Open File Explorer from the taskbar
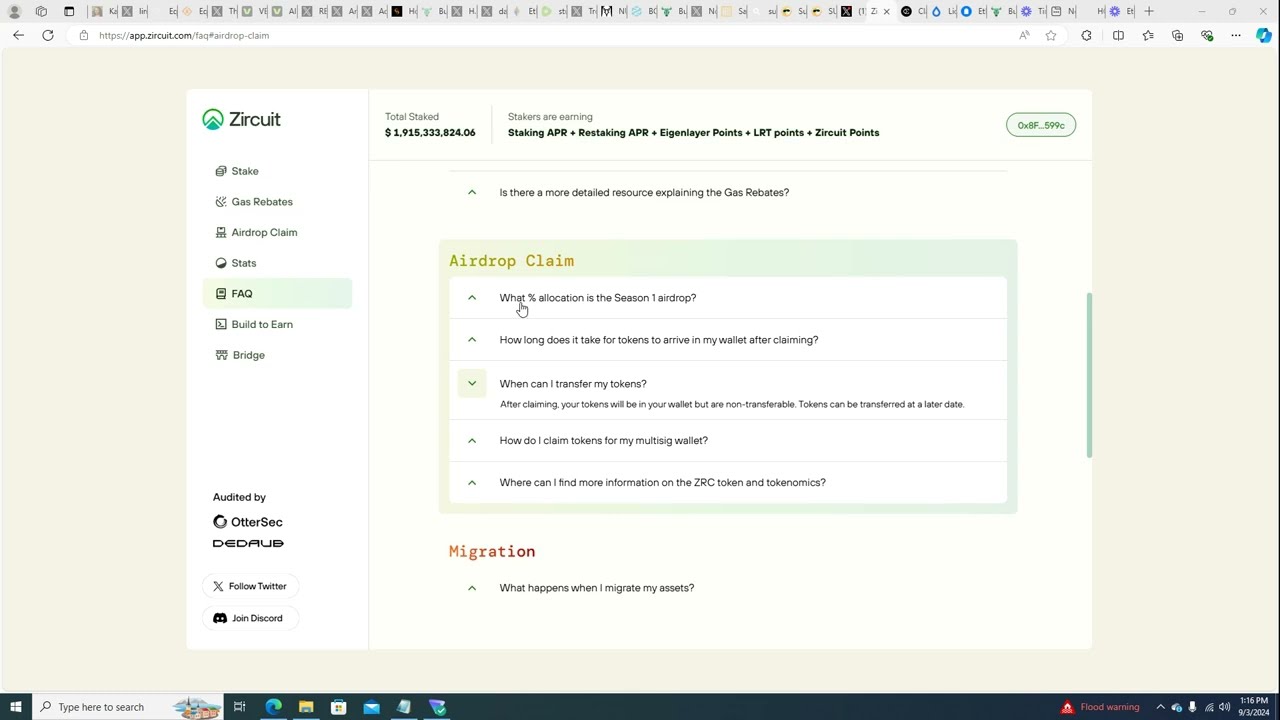Viewport: 1280px width, 720px height. click(x=306, y=707)
